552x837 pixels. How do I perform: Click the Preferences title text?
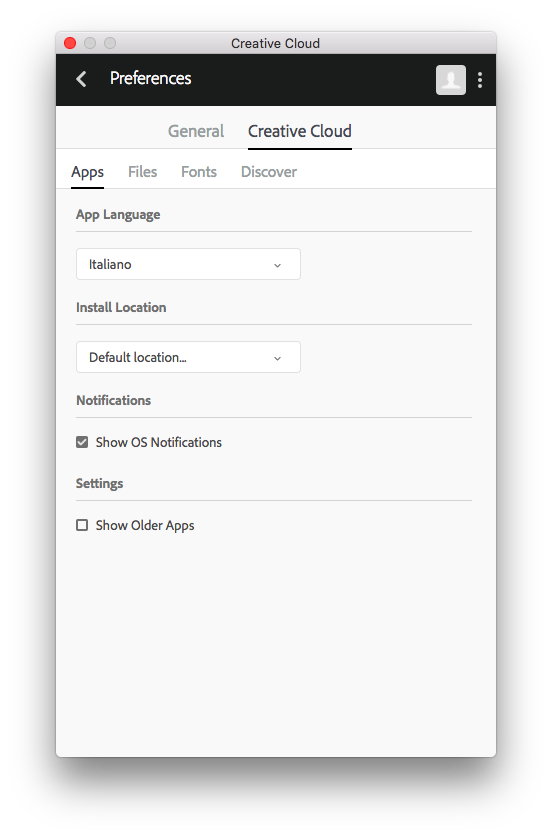(x=151, y=78)
